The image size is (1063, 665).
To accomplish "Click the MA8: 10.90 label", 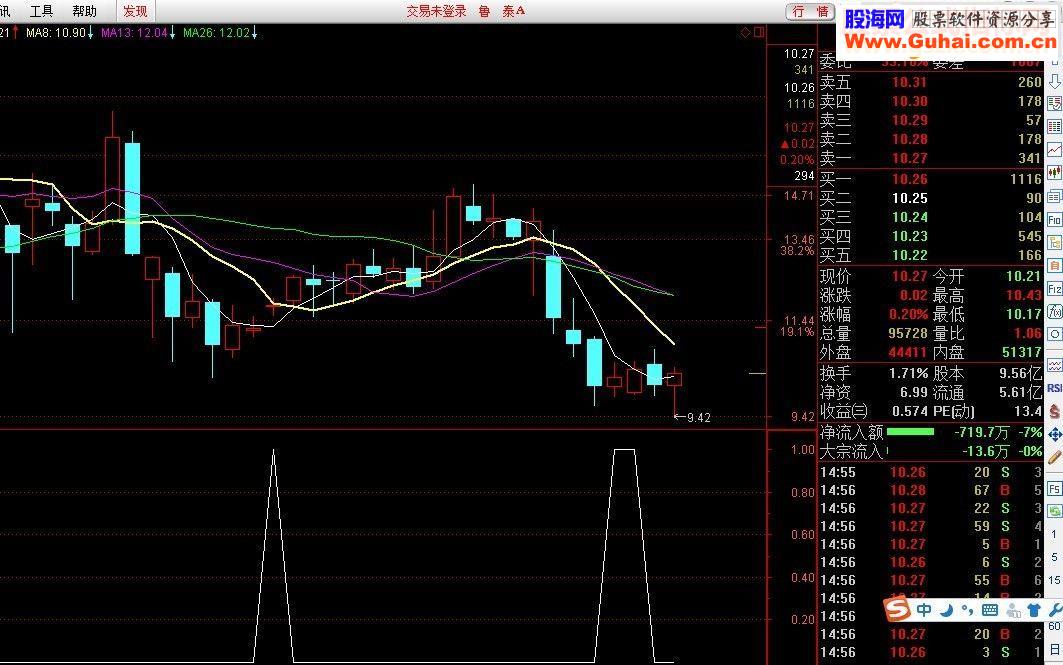I will click(56, 33).
